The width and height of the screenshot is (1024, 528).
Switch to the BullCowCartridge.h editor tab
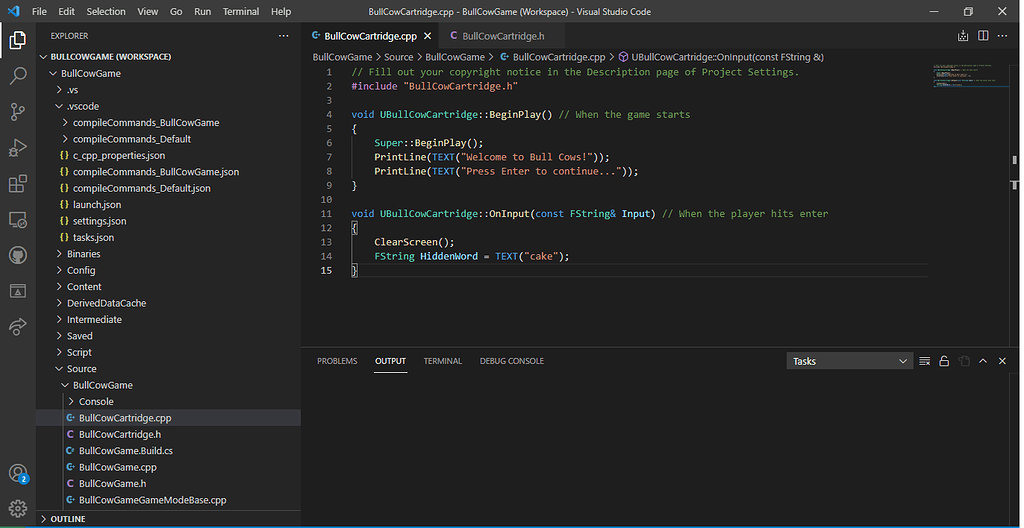tap(503, 36)
